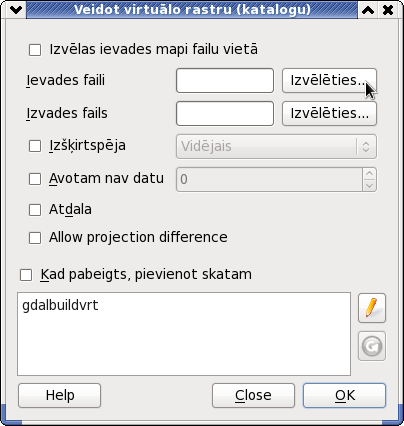Open the window menu arrow in title bar
Screen dimensions: 404x426
click(16, 10)
